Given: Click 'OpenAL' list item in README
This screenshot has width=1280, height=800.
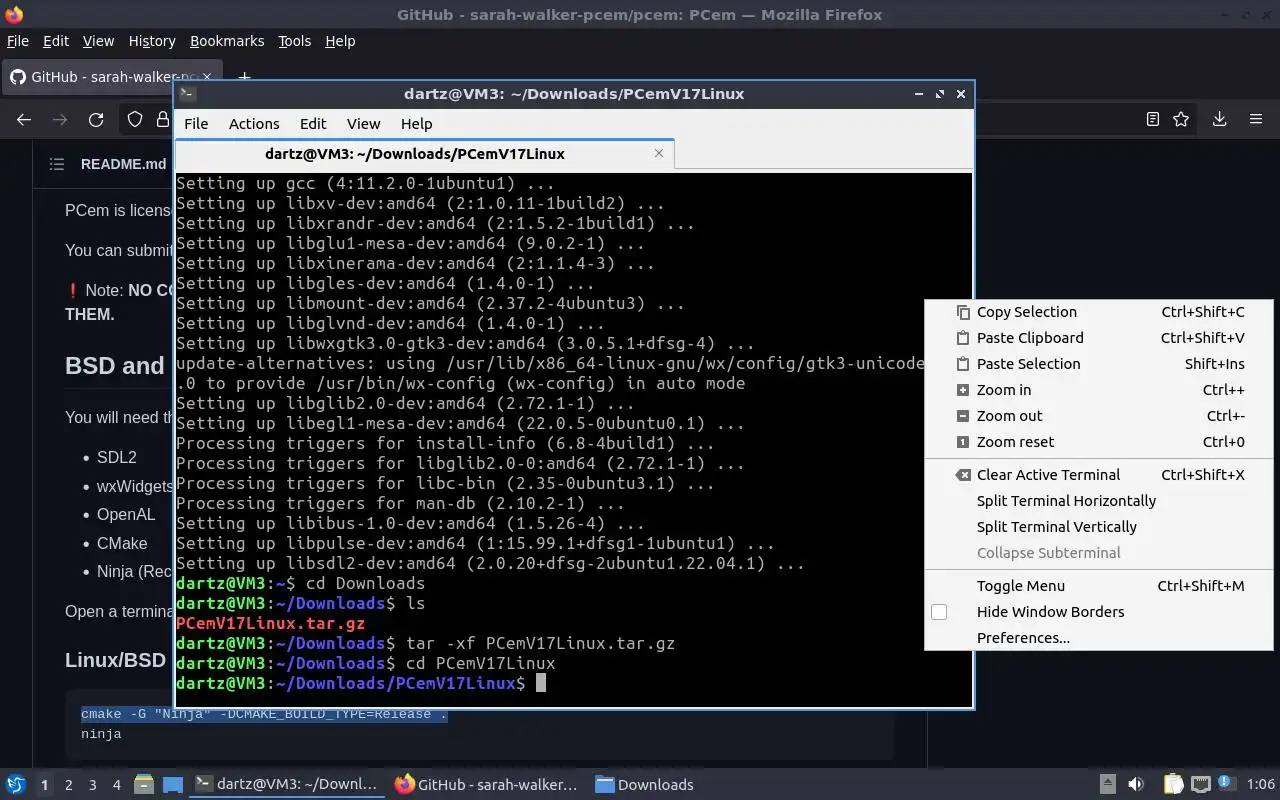Looking at the screenshot, I should (x=126, y=515).
